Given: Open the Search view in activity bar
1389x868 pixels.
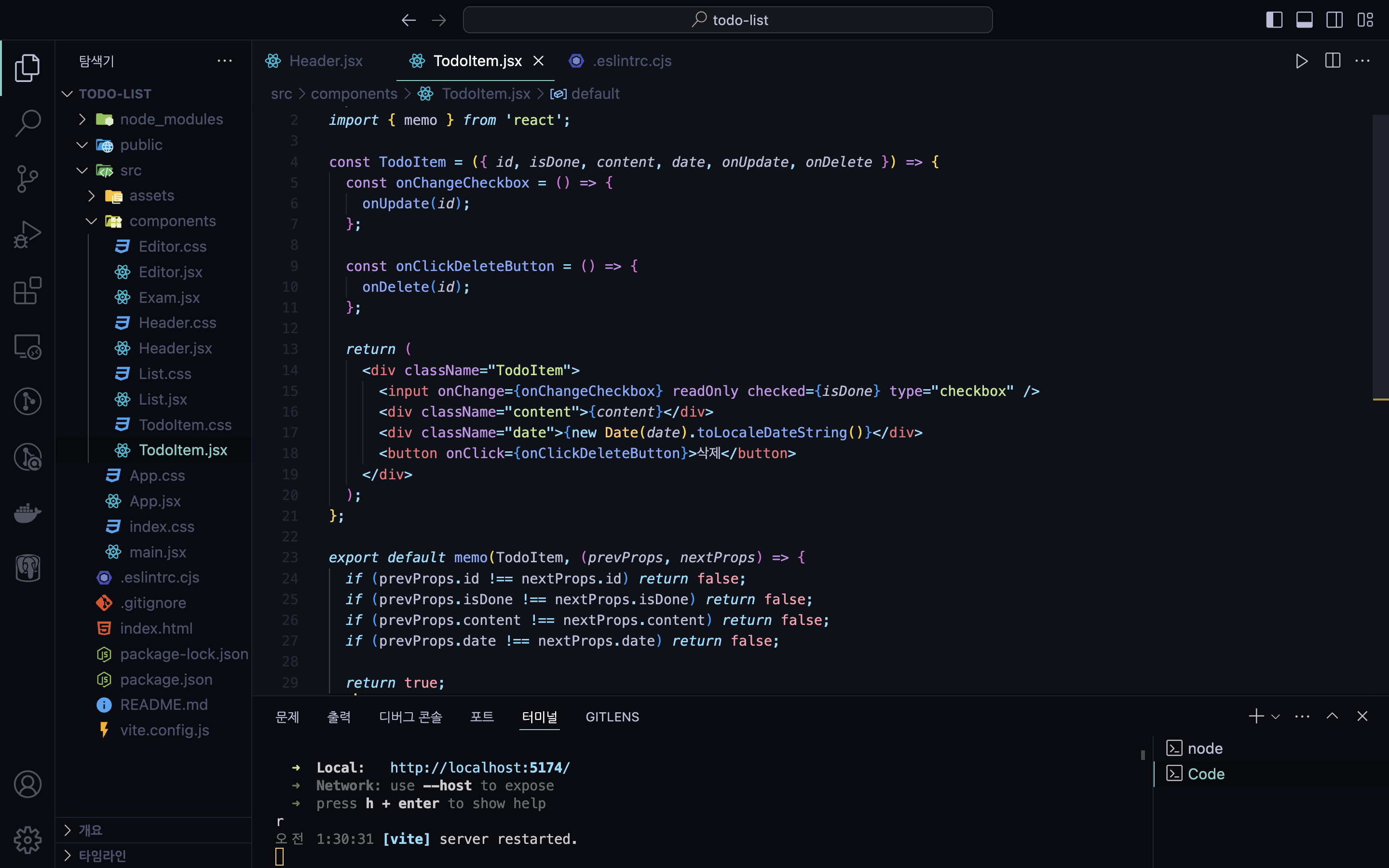Looking at the screenshot, I should click(x=27, y=122).
